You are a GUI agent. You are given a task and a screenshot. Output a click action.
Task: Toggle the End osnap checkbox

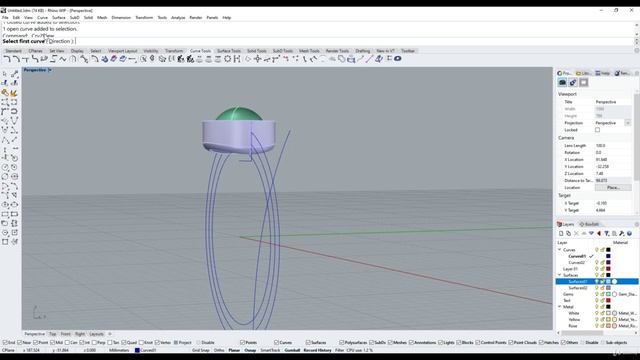click(x=5, y=342)
